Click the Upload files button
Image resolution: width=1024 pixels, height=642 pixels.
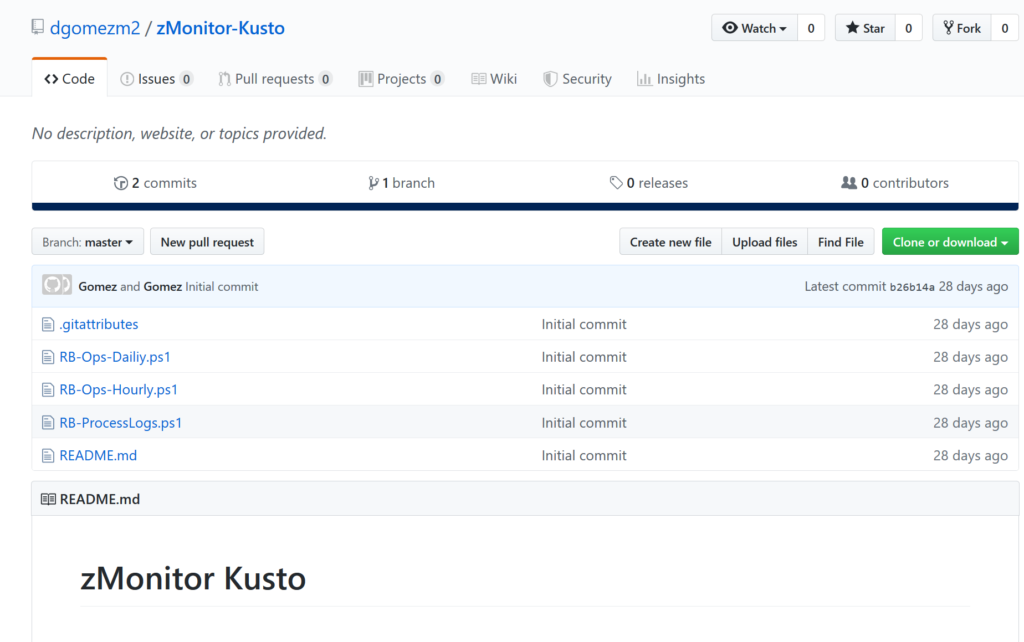coord(765,242)
